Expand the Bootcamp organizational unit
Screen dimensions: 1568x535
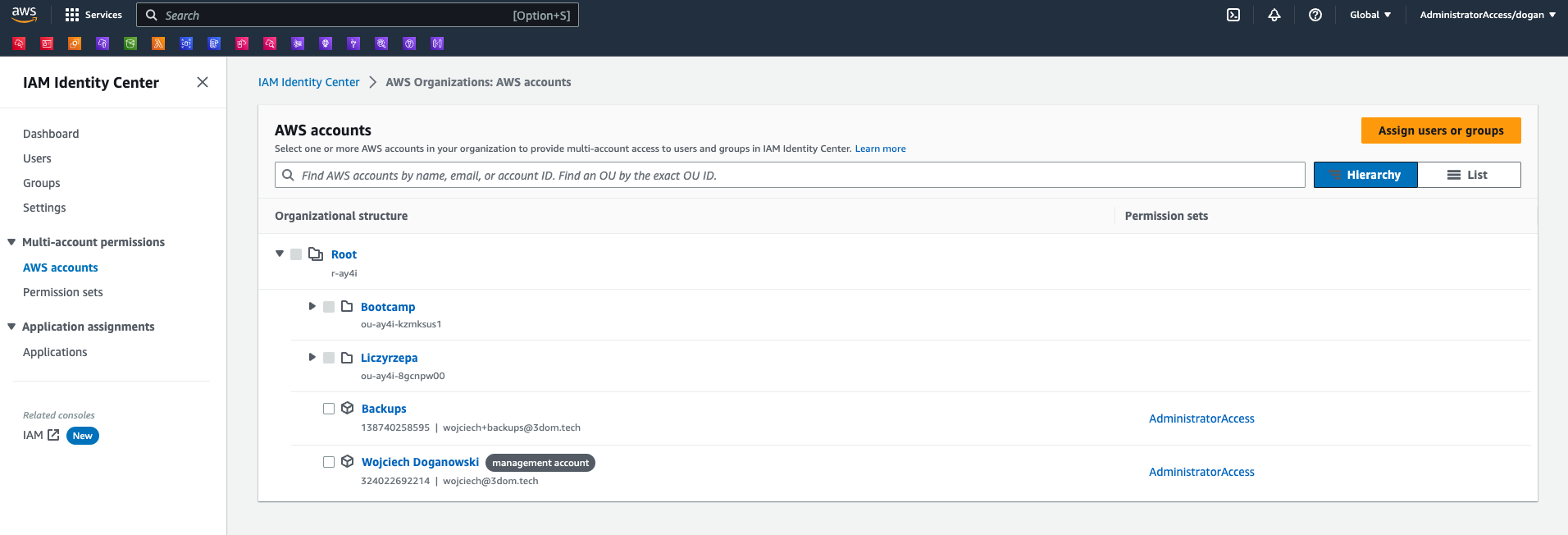tap(312, 306)
